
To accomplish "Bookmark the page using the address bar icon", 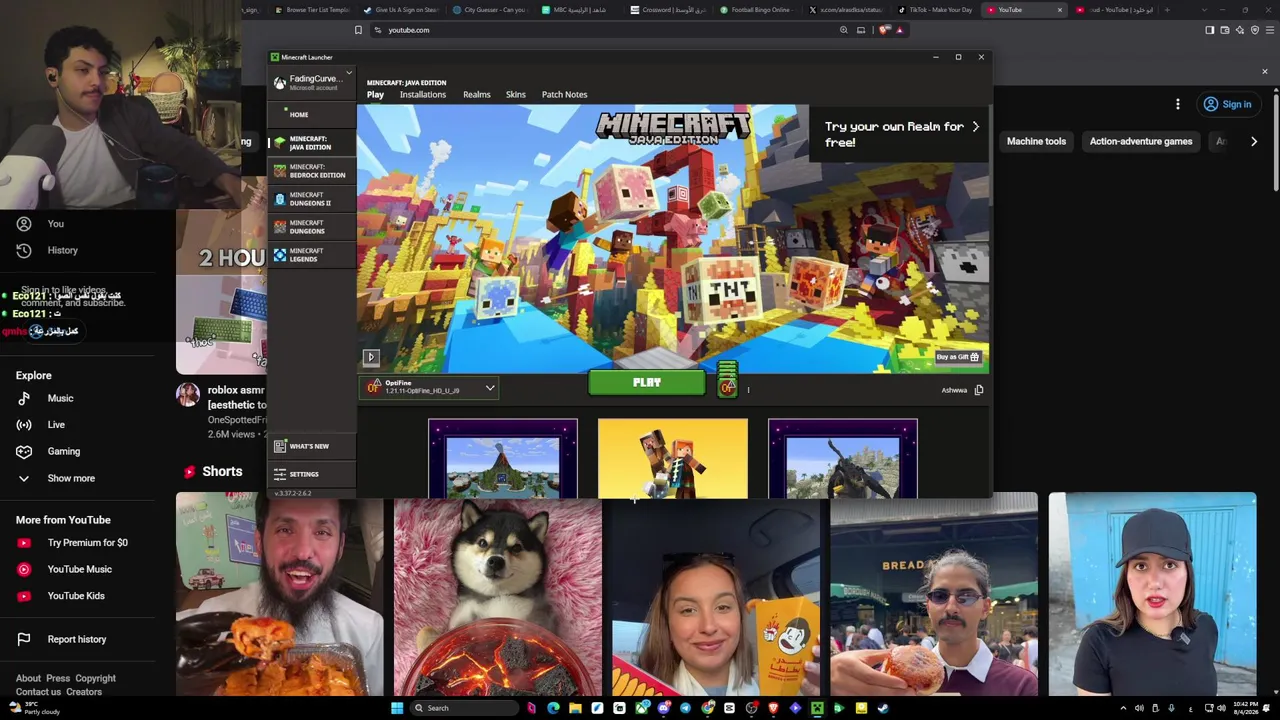I will pyautogui.click(x=358, y=30).
